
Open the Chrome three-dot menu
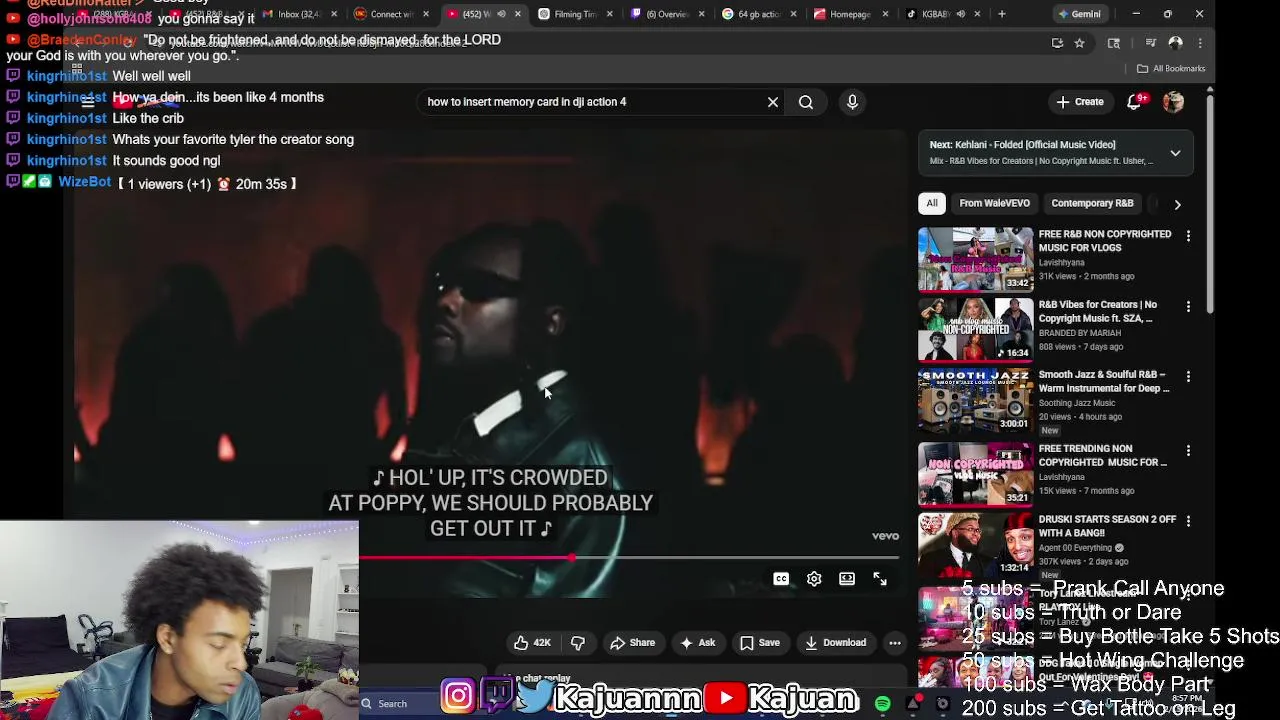pyautogui.click(x=1200, y=43)
